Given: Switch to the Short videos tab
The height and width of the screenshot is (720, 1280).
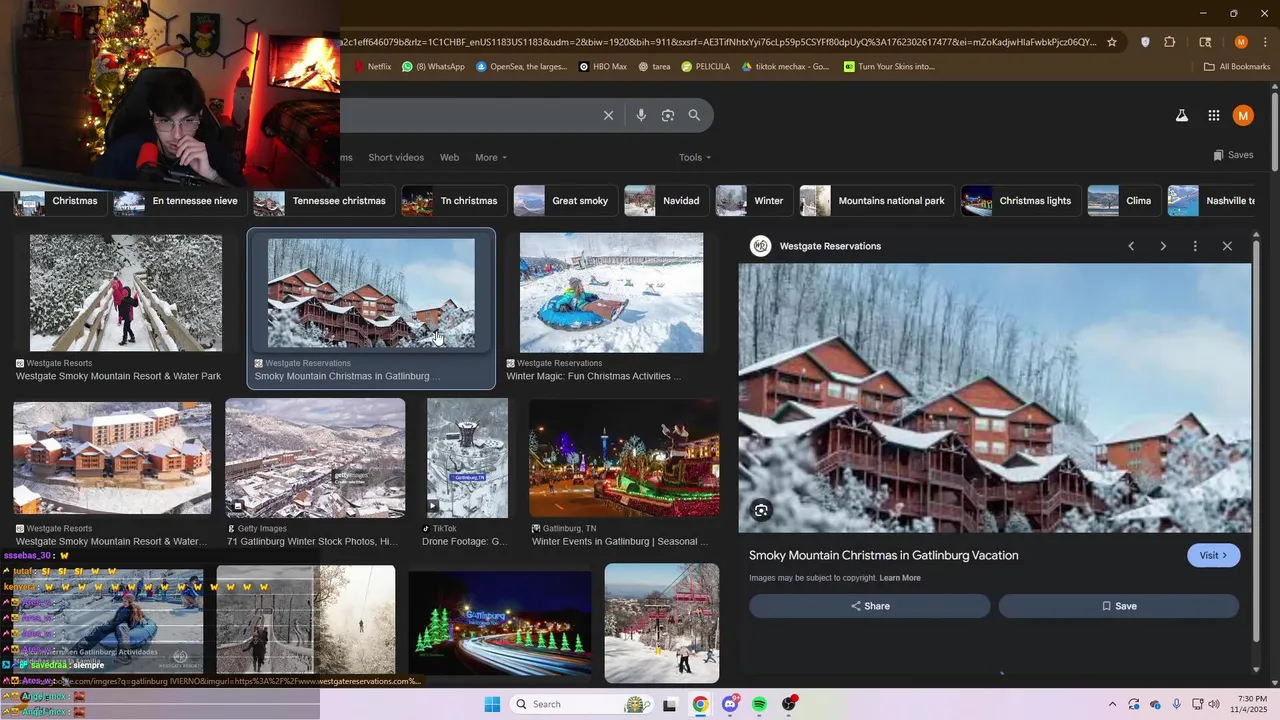Looking at the screenshot, I should coord(396,158).
